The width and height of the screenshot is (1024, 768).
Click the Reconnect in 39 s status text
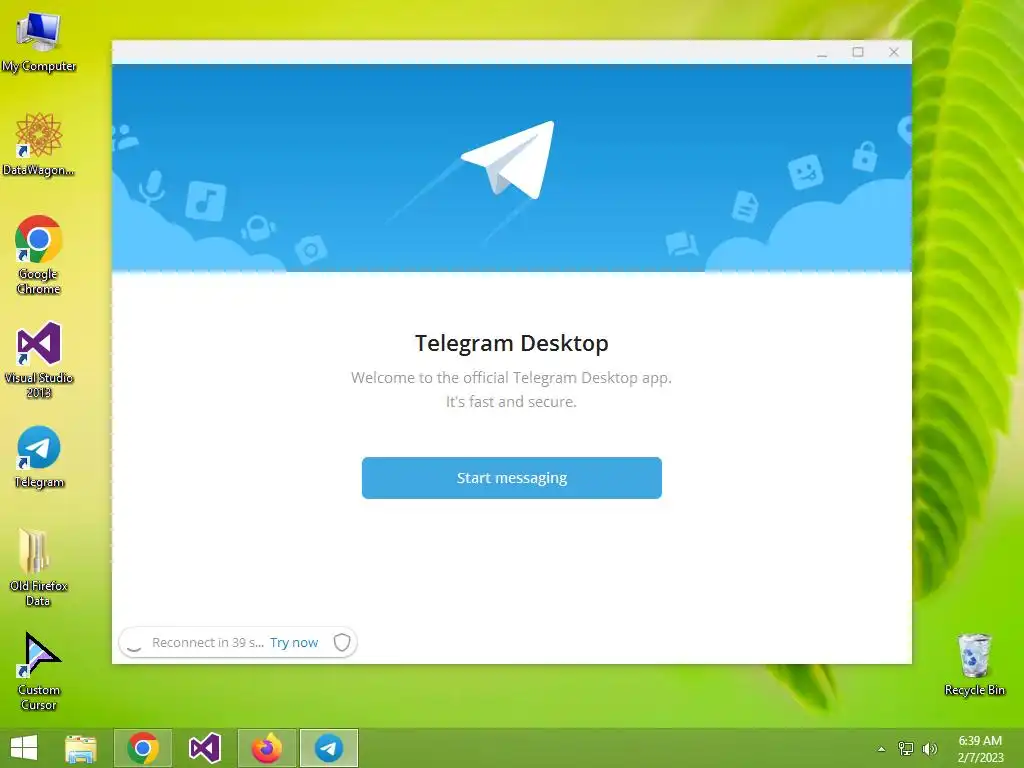coord(208,643)
